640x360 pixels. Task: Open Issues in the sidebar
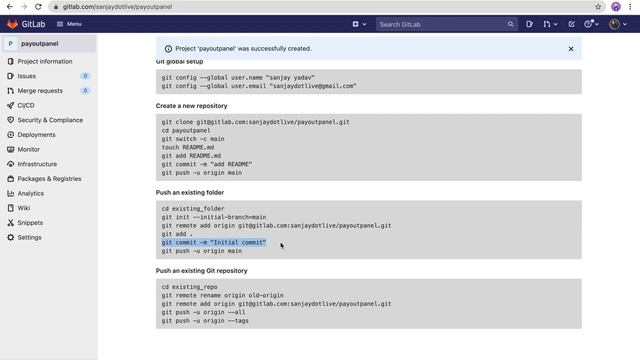(x=27, y=76)
